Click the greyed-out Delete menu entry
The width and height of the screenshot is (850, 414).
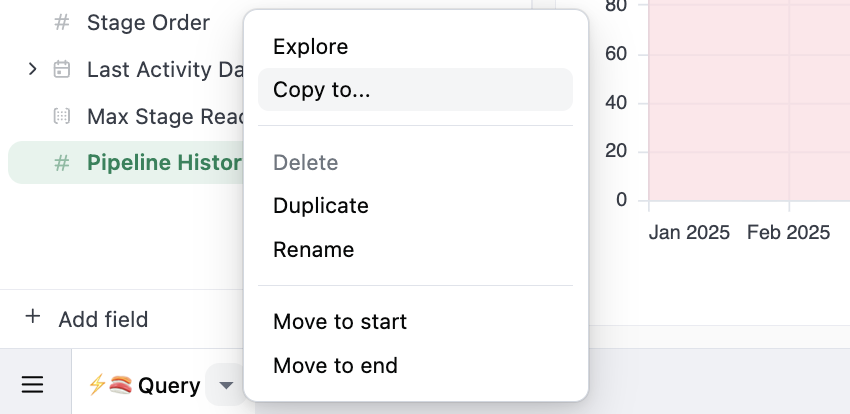305,162
